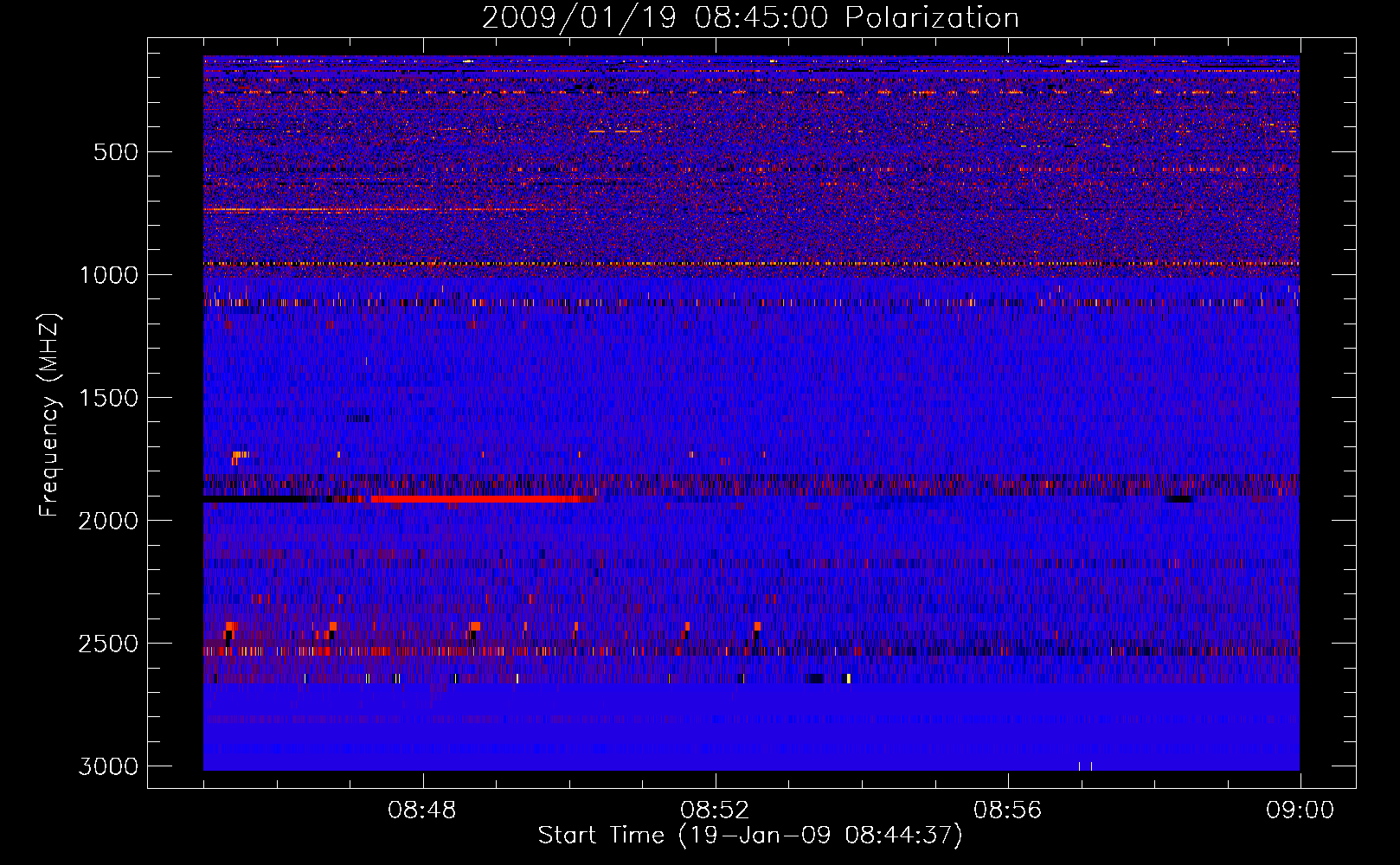Click the 2500 frequency tick label
This screenshot has height=865, width=1400.
(107, 644)
